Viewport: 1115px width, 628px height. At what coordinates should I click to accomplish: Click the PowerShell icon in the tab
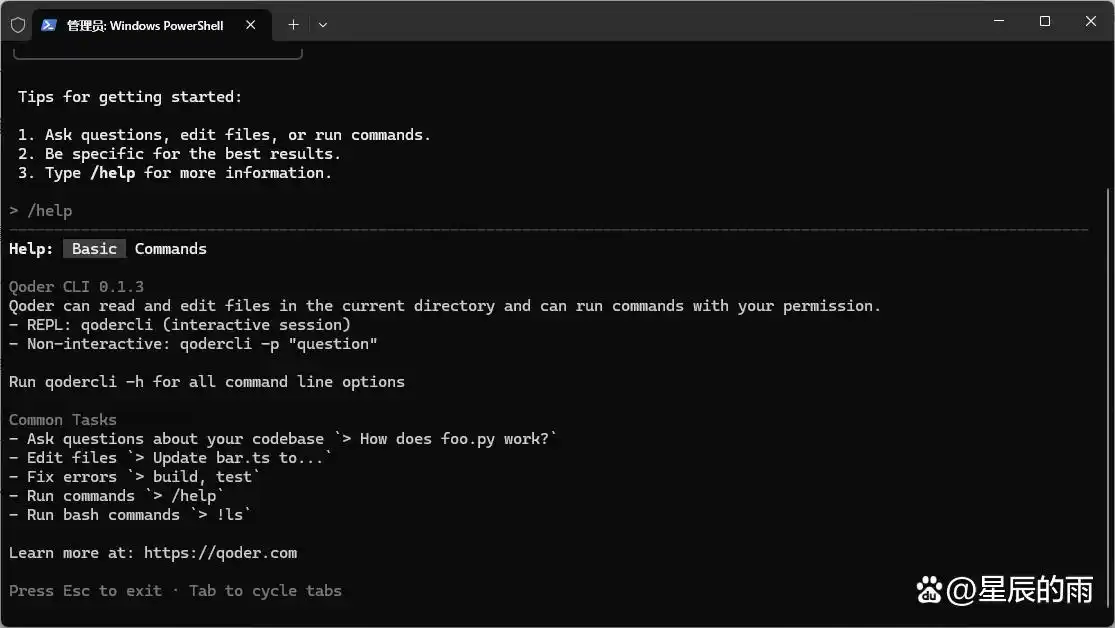(49, 25)
